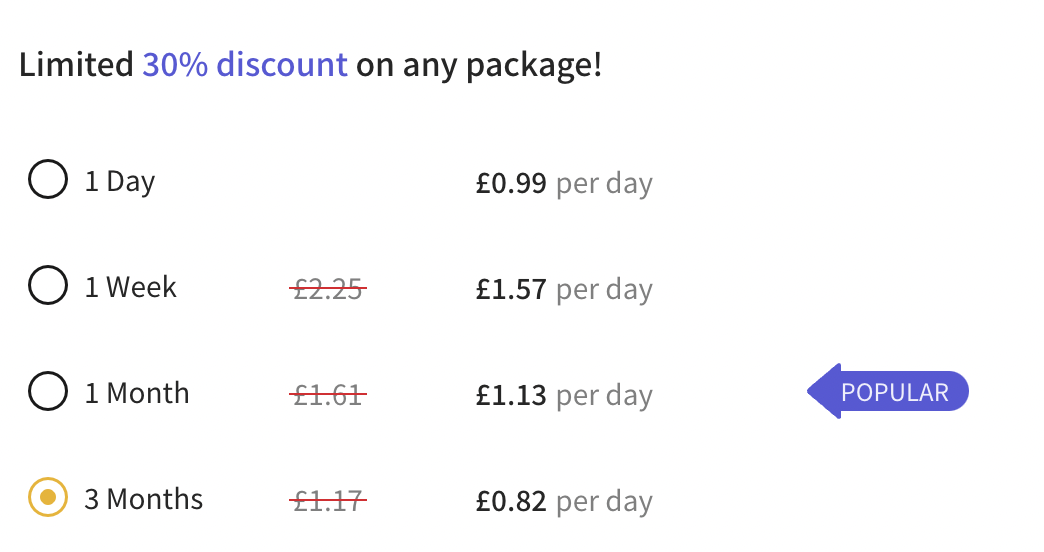Click the £1.57 per day price
This screenshot has height=552, width=1044.
click(564, 289)
